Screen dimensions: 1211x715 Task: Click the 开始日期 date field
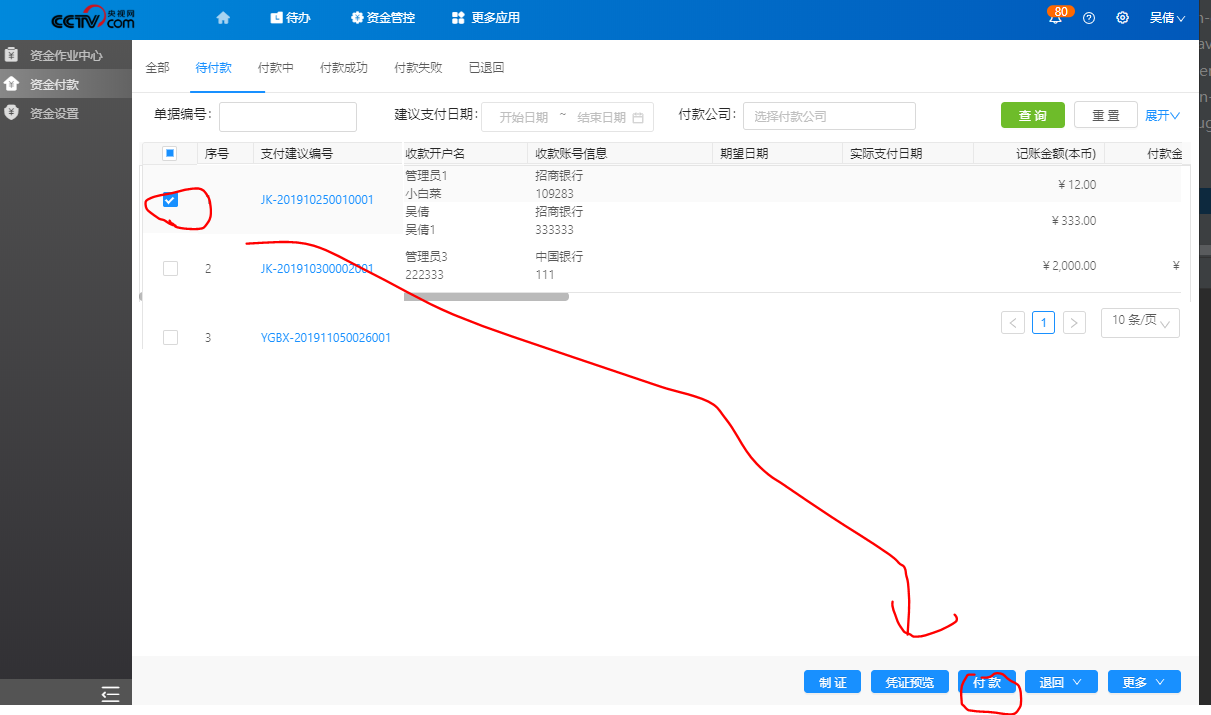point(524,117)
